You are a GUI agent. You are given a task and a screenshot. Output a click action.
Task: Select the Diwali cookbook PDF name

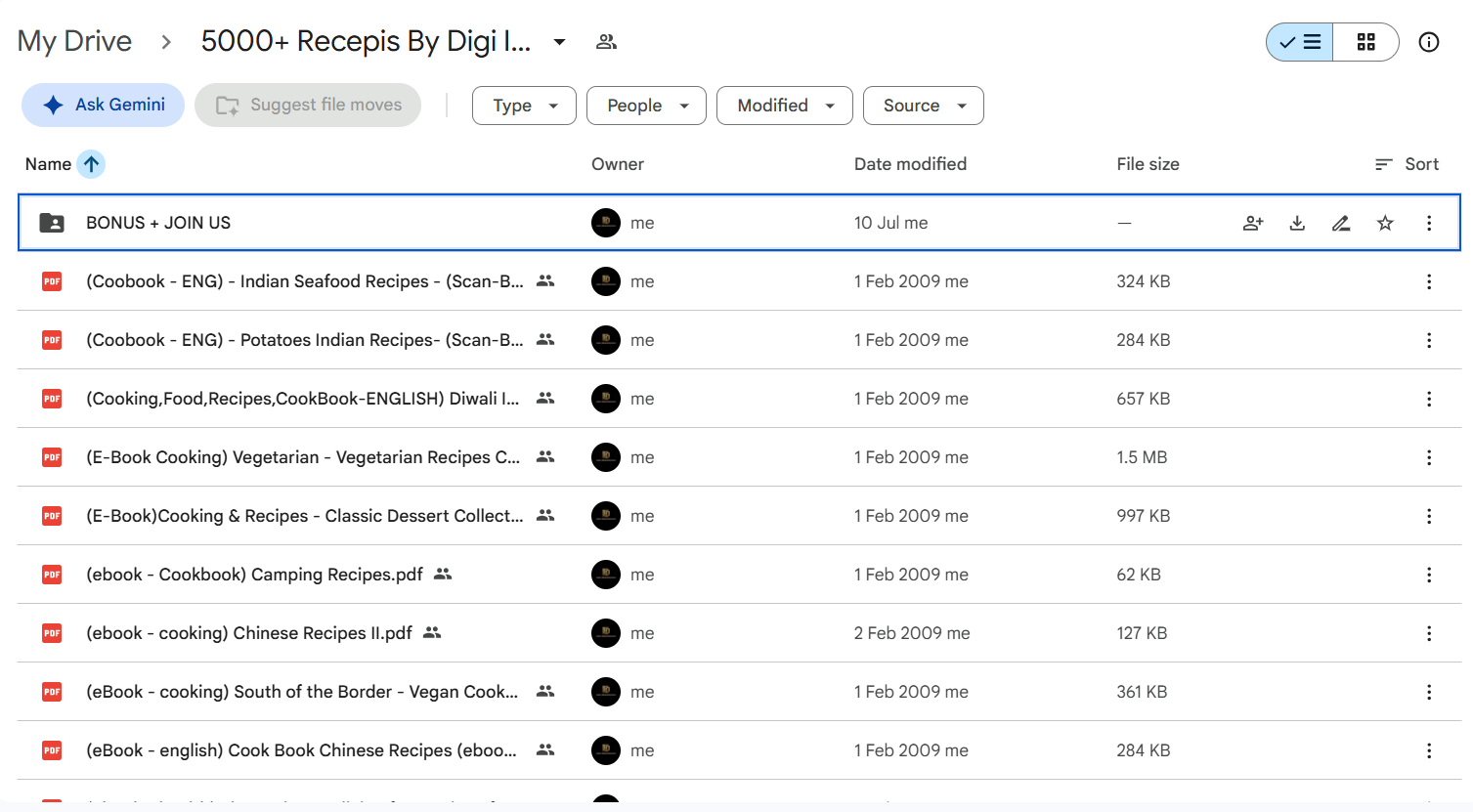pos(303,399)
